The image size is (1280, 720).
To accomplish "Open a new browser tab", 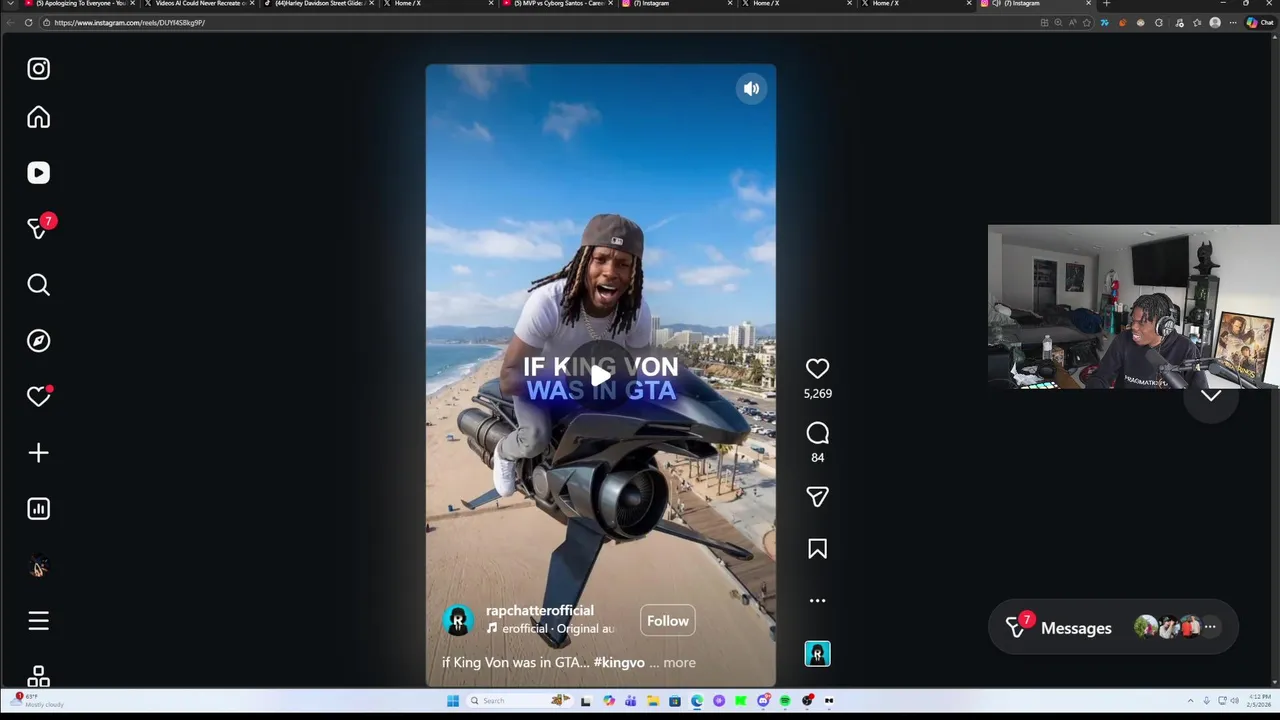I will 1106,4.
